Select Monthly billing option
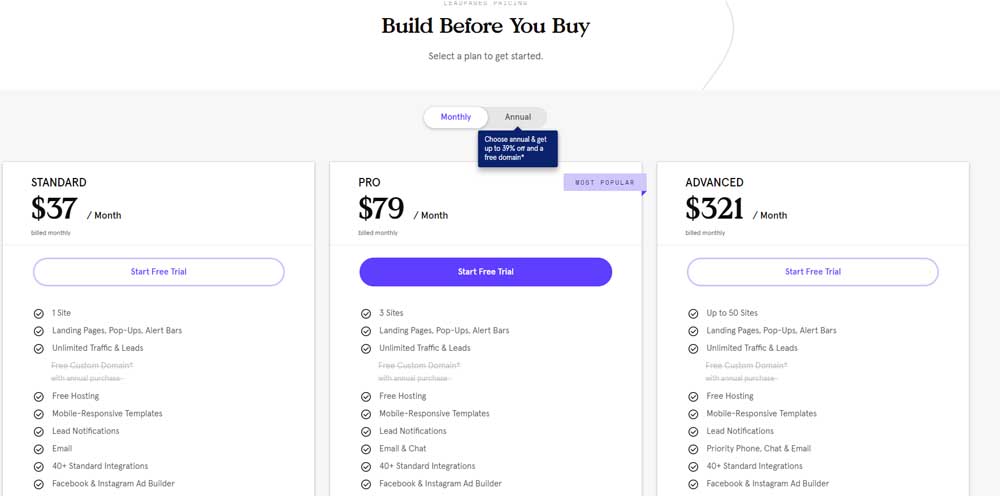The height and width of the screenshot is (496, 1000). 456,117
